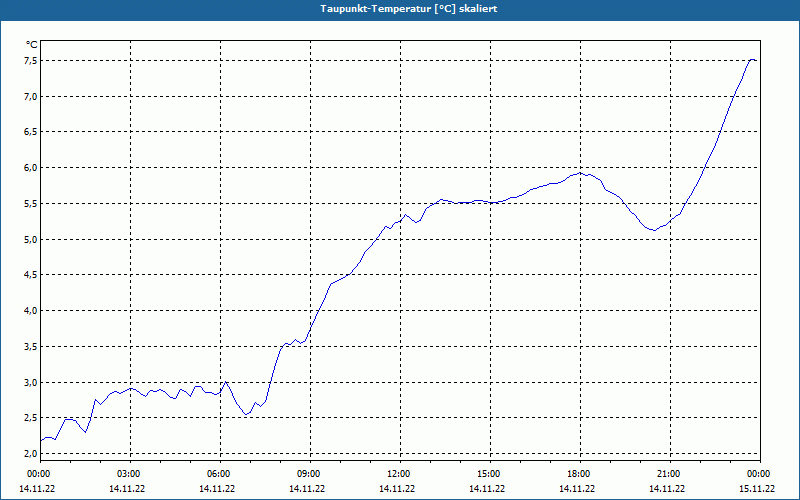Click the "14.11.22" date under "21:00"
Screen dimensions: 800x500
(666, 489)
